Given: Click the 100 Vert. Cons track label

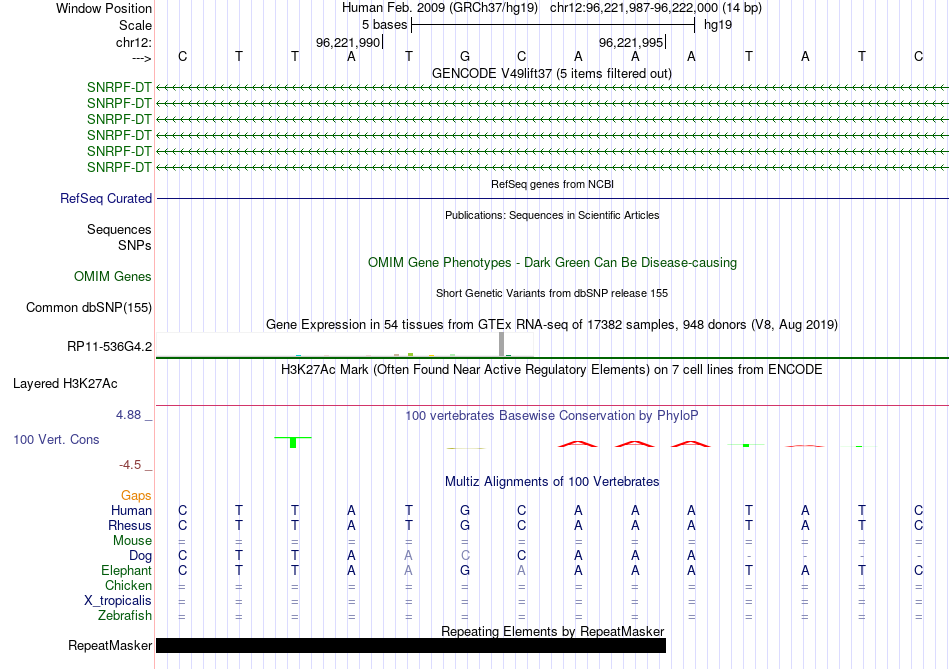Looking at the screenshot, I should [x=56, y=439].
